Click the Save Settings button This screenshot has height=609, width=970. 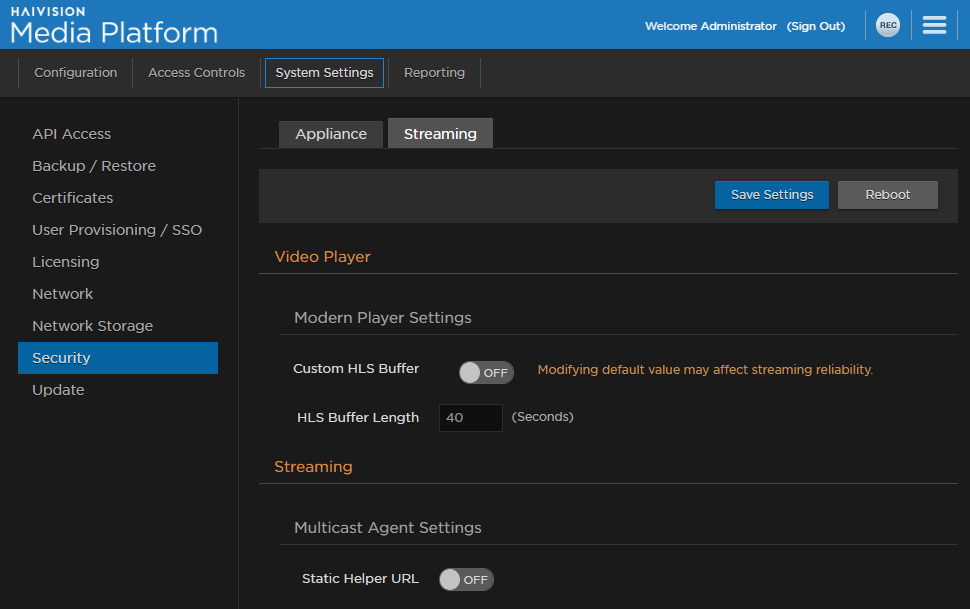point(771,194)
